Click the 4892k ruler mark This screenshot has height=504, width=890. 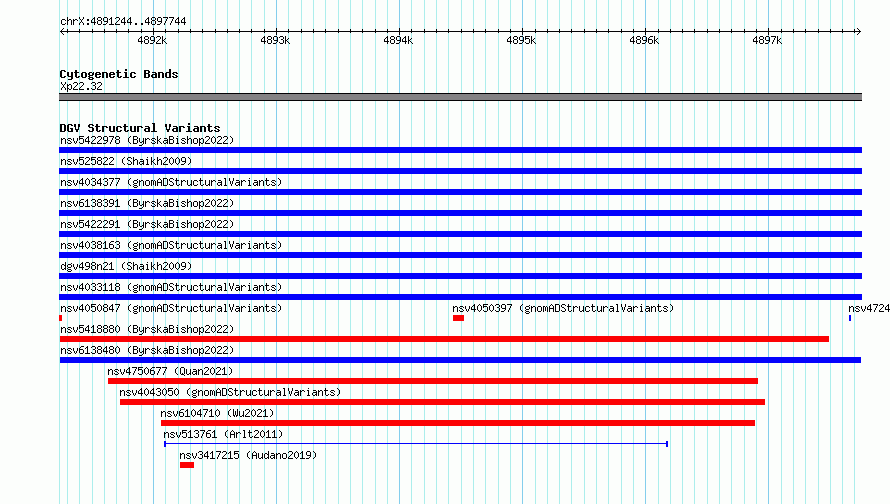coord(152,40)
